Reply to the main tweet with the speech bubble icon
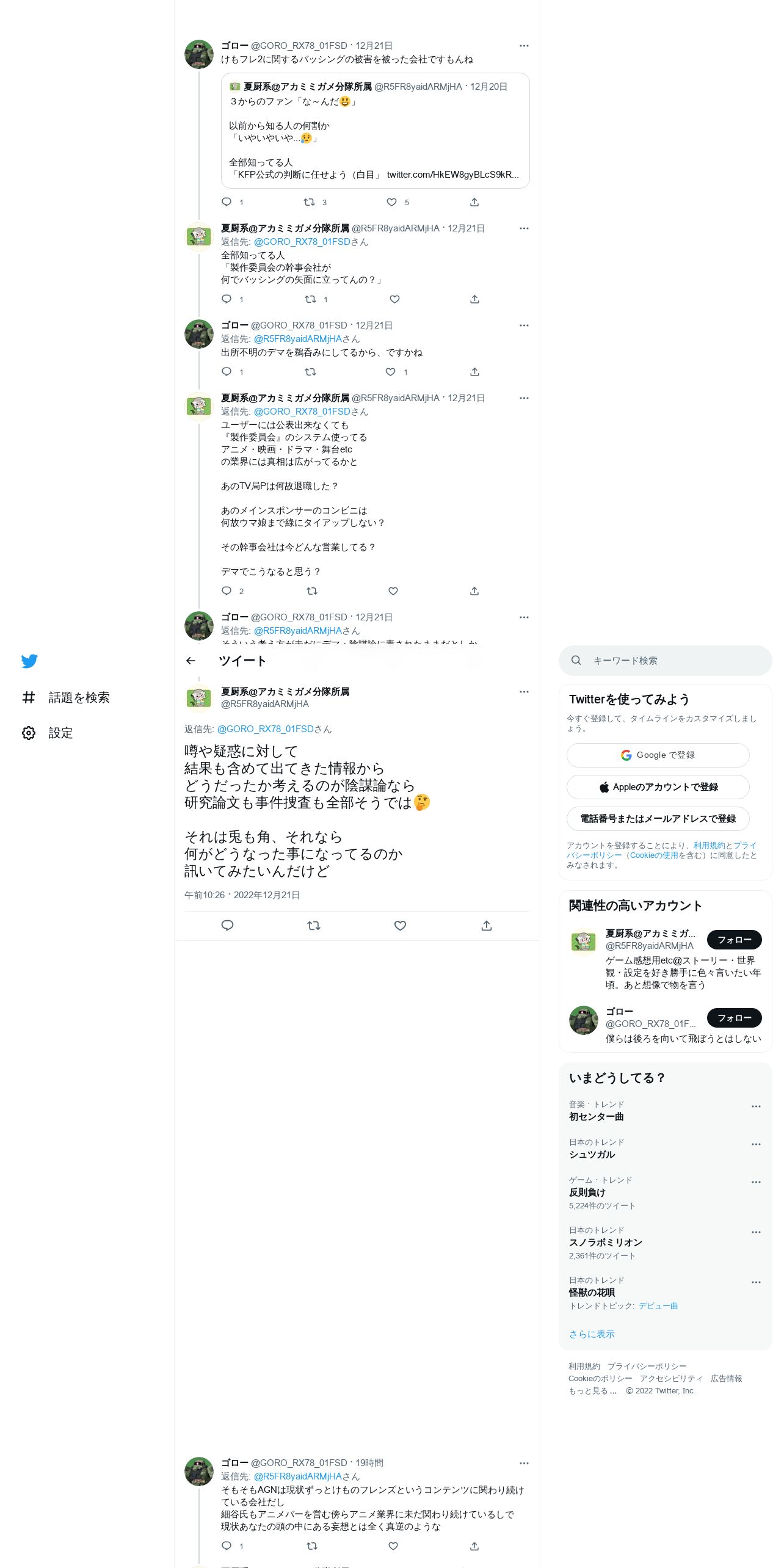The image size is (784, 1568). tap(227, 926)
